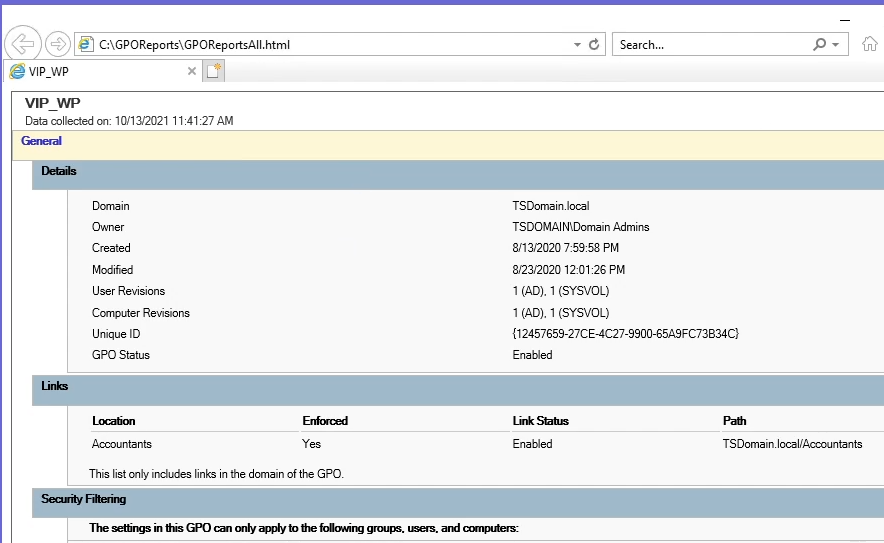The width and height of the screenshot is (884, 543).
Task: Click the browser Back arrow button
Action: point(23,44)
